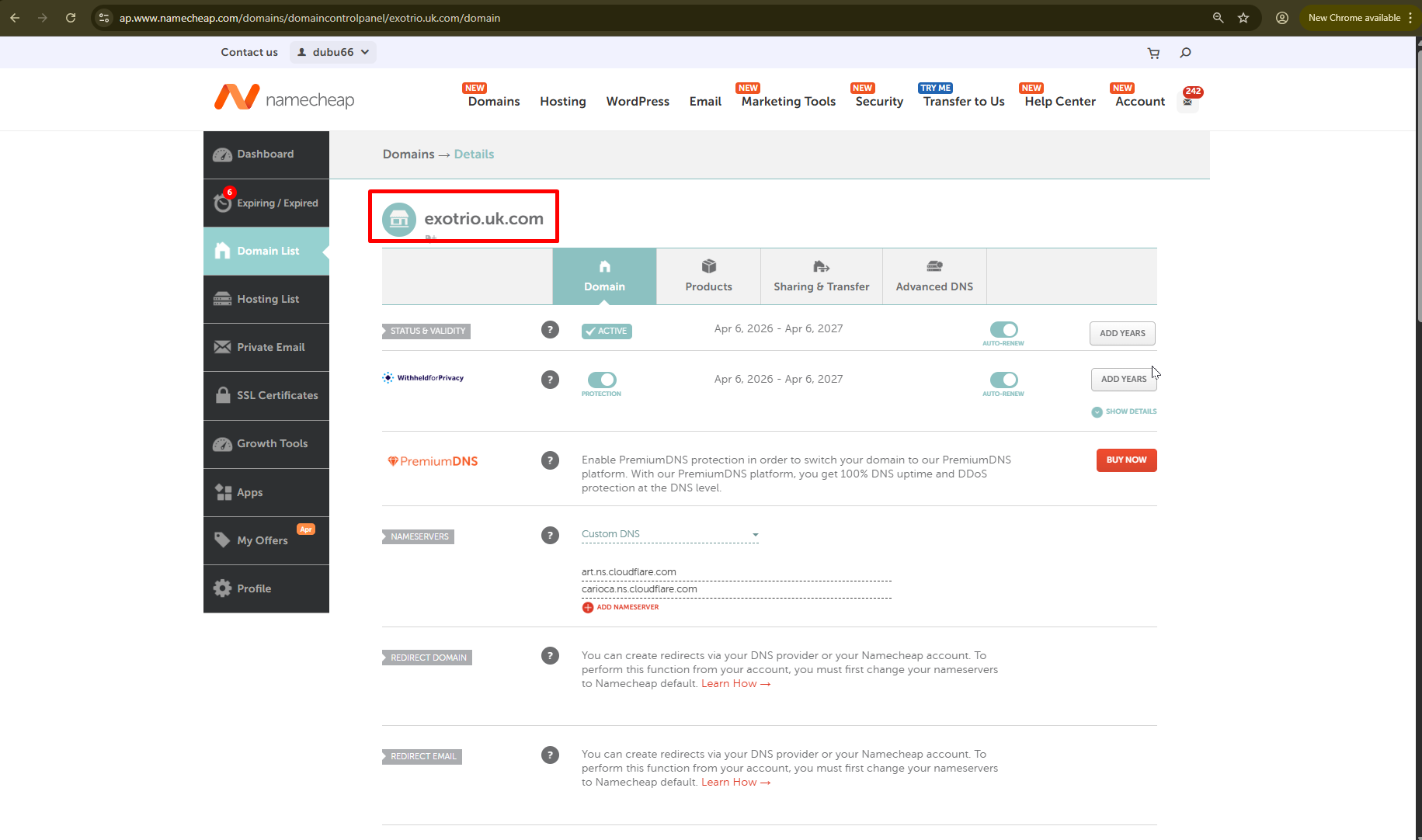The height and width of the screenshot is (840, 1422).
Task: Open the Hosting top navigation menu
Action: [x=563, y=102]
